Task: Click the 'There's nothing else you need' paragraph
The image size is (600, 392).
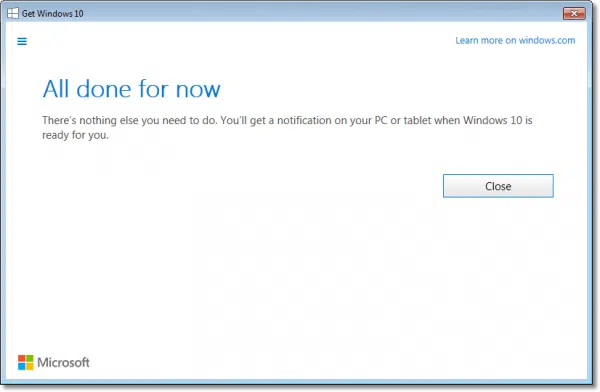Action: coord(287,127)
